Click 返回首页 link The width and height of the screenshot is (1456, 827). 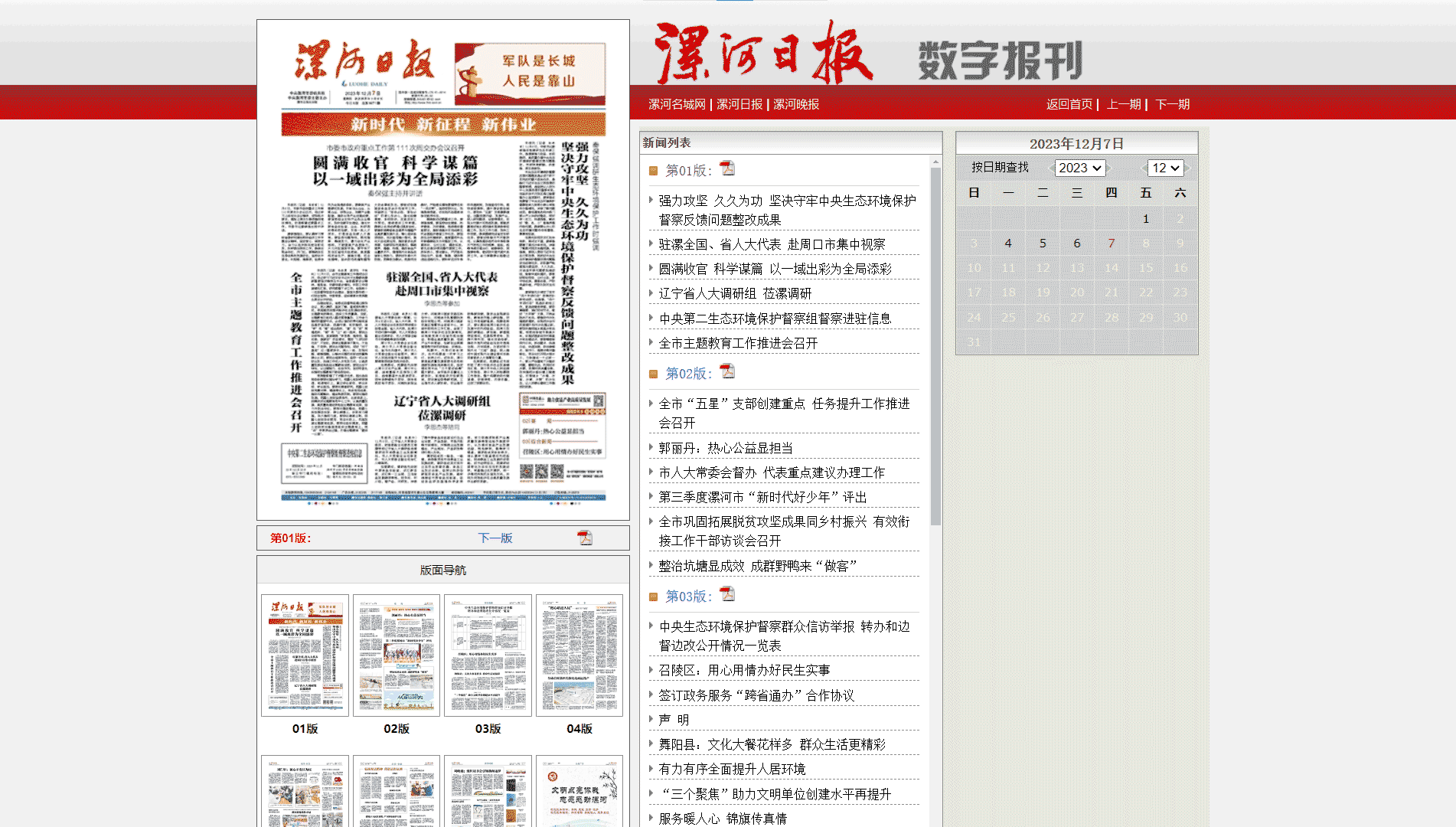tap(1069, 104)
